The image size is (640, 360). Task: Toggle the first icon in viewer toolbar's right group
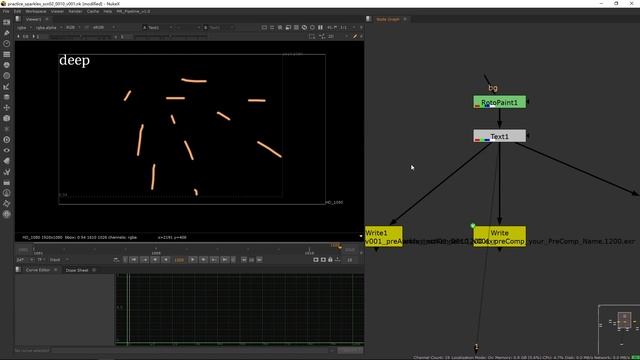[264, 27]
